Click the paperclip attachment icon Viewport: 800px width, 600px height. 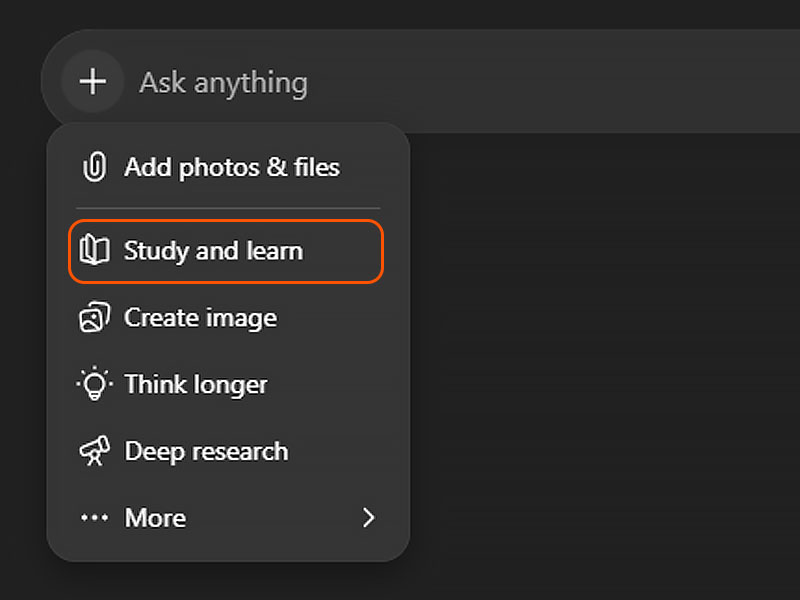pos(94,167)
